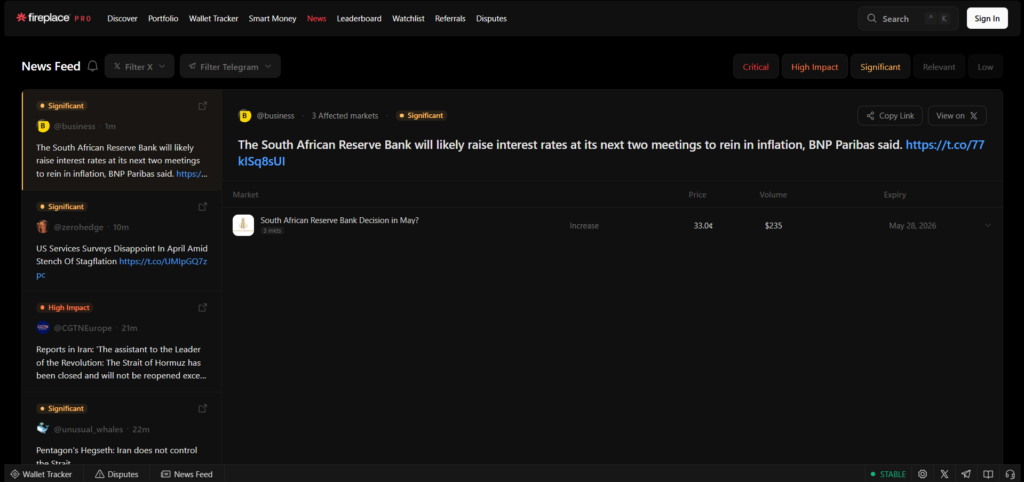Toggle the Critical severity filter
This screenshot has height=482, width=1024.
point(756,67)
